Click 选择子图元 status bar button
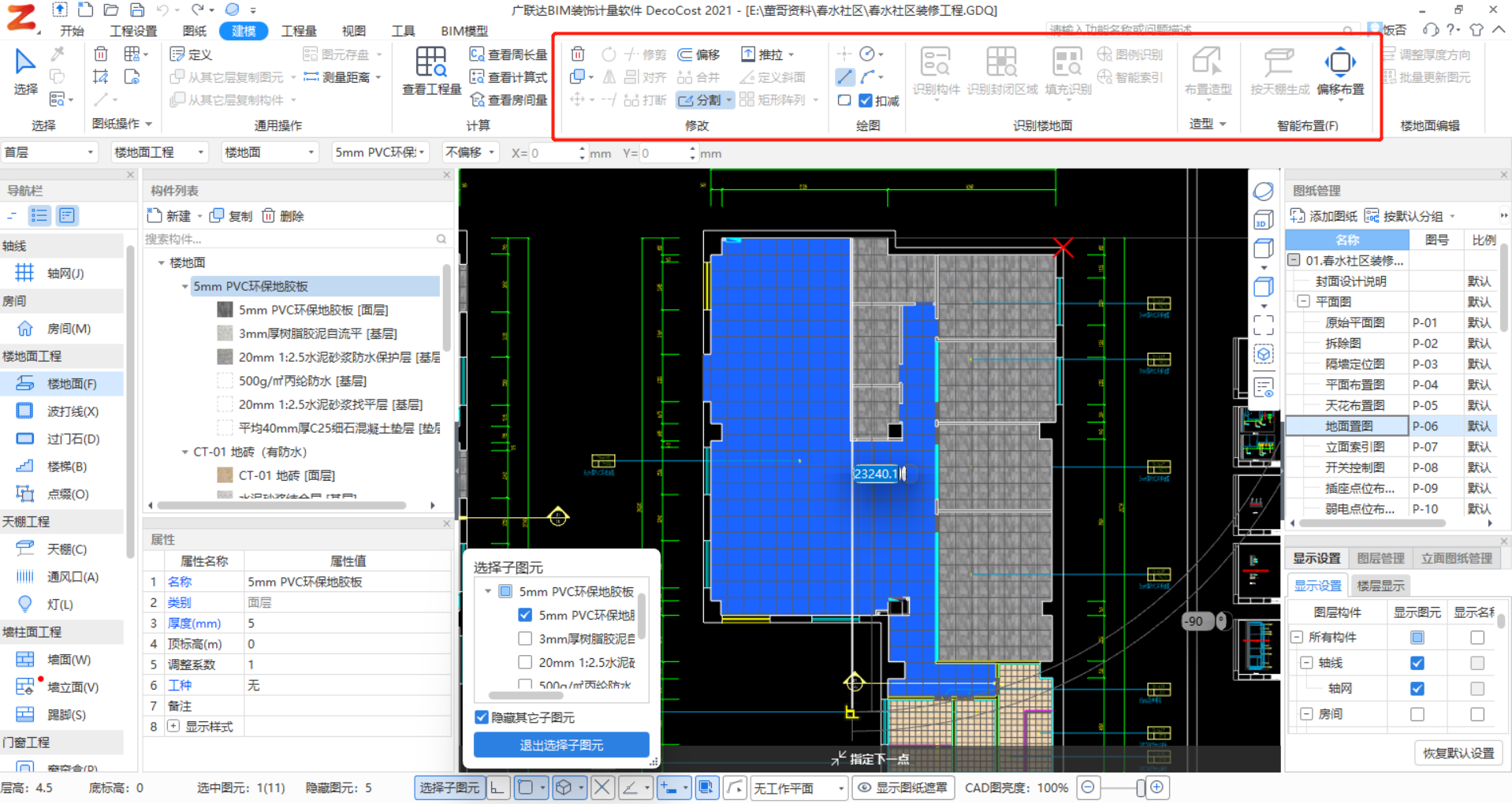 coord(449,787)
